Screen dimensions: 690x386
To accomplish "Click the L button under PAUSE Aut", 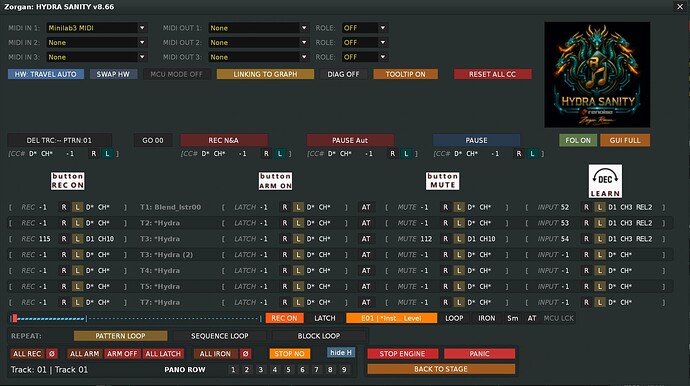I will click(406, 154).
